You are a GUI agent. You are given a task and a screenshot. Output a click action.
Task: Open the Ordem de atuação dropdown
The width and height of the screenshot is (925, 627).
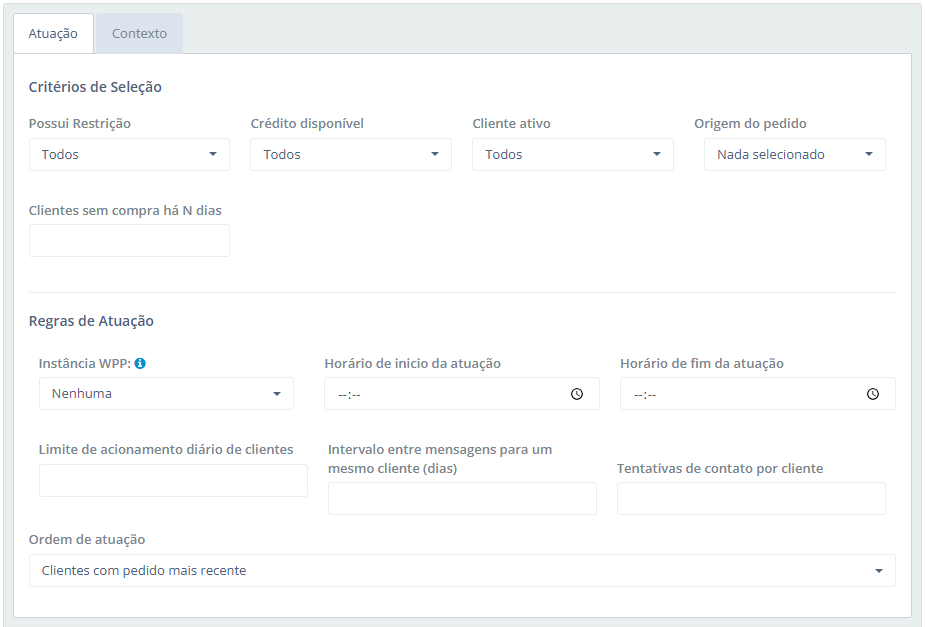tap(462, 571)
